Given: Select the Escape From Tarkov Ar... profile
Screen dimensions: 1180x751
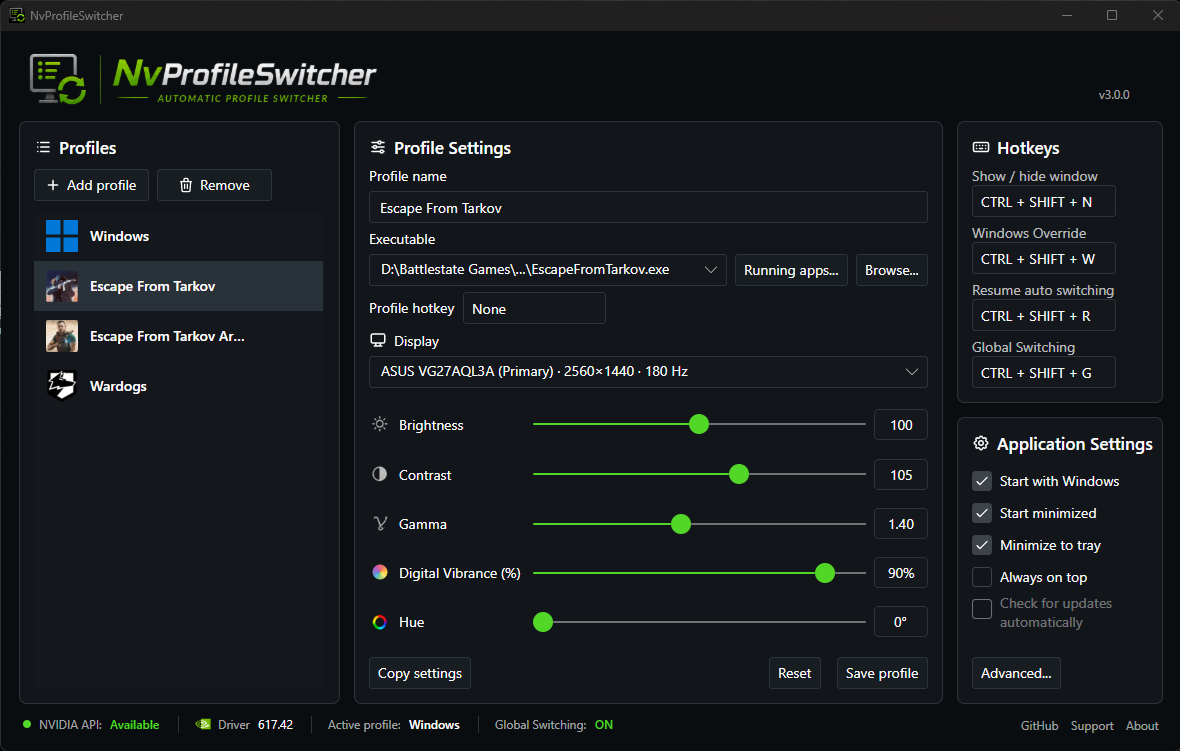Looking at the screenshot, I should [x=178, y=336].
